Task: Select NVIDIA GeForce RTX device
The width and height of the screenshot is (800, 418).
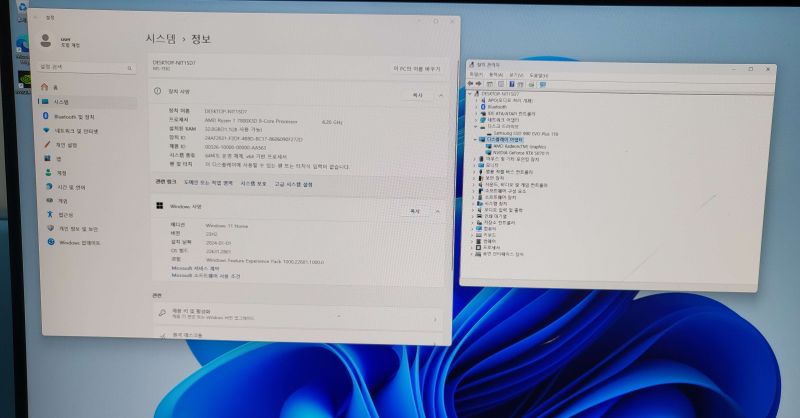Action: pos(519,153)
